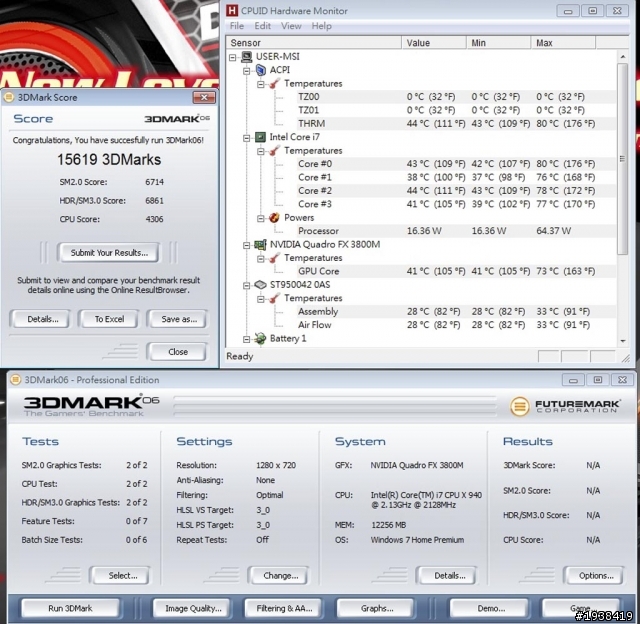Image resolution: width=640 pixels, height=624 pixels.
Task: Click the scrollbar down arrow in Hardware Monitor
Action: point(623,341)
